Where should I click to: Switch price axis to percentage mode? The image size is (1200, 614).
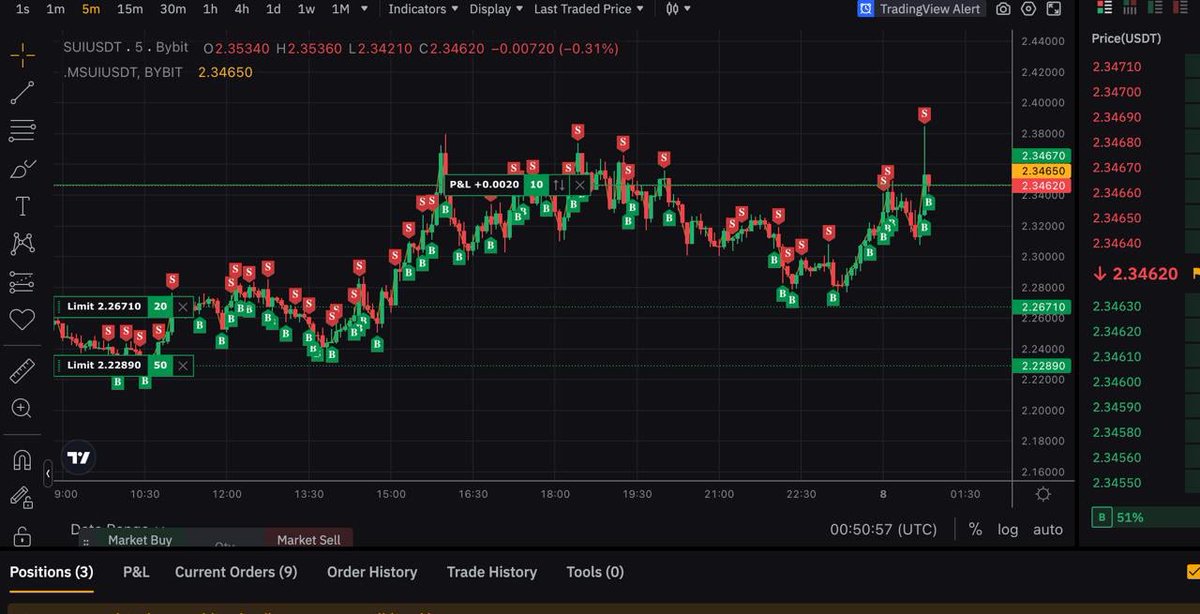pos(975,529)
